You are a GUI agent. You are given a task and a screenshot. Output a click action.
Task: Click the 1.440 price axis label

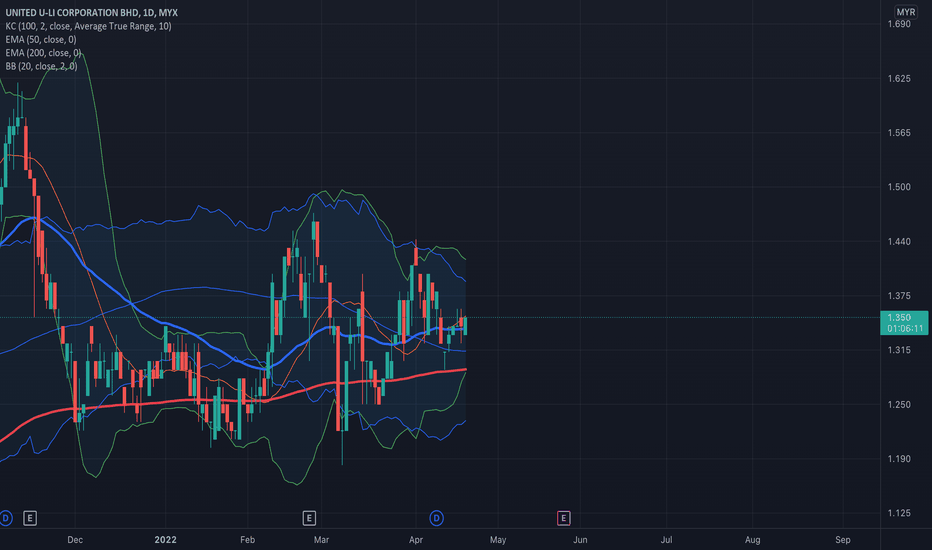899,241
